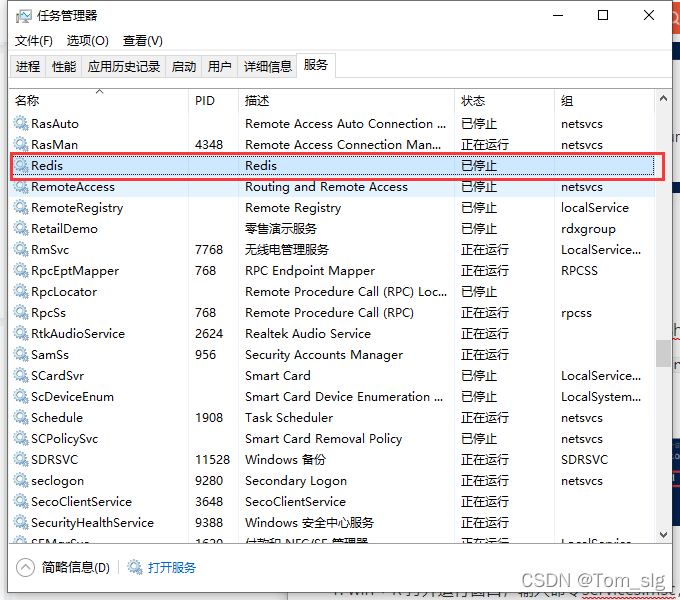Click the gear icon beside RasAuto

pos(21,124)
